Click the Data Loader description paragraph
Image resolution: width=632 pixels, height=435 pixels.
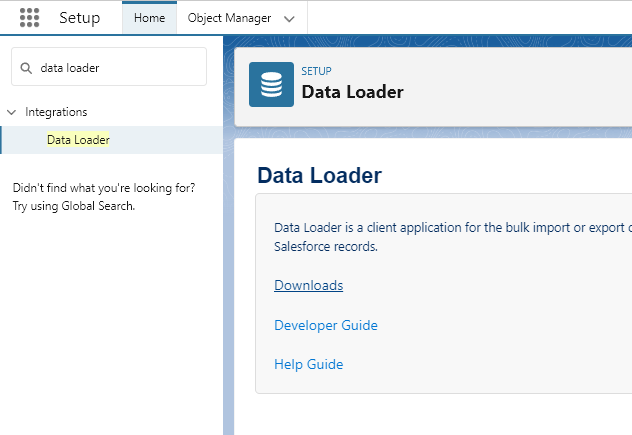pyautogui.click(x=453, y=237)
